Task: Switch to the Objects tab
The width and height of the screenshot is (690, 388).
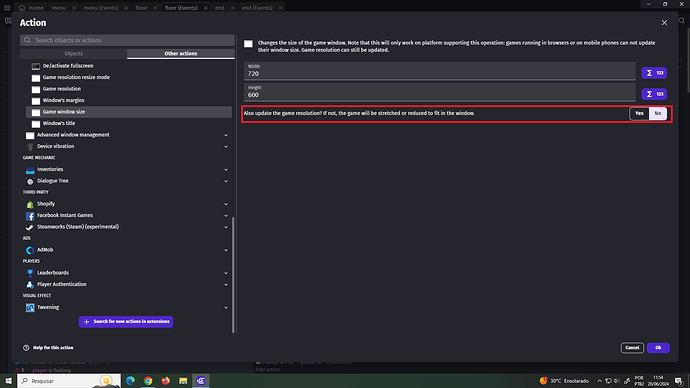Action: [73, 54]
